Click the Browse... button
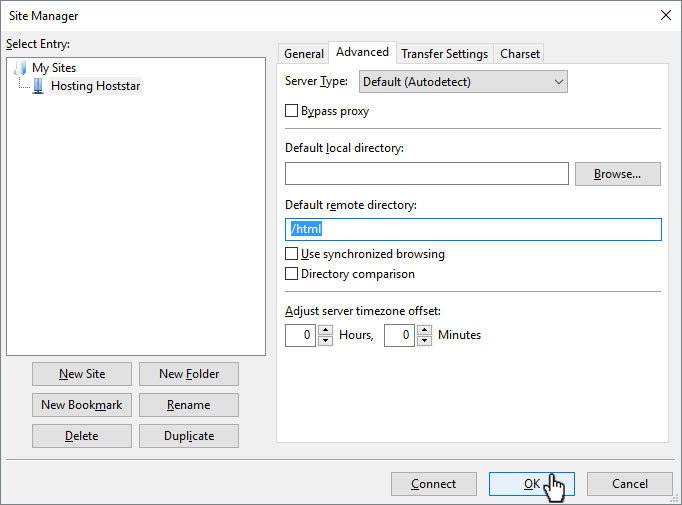682x505 pixels. 618,174
